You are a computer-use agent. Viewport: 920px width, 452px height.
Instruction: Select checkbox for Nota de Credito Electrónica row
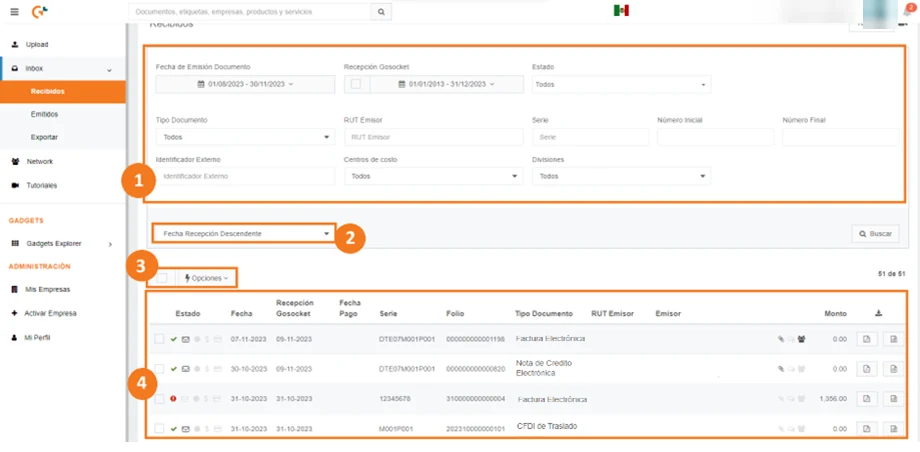pyautogui.click(x=159, y=369)
